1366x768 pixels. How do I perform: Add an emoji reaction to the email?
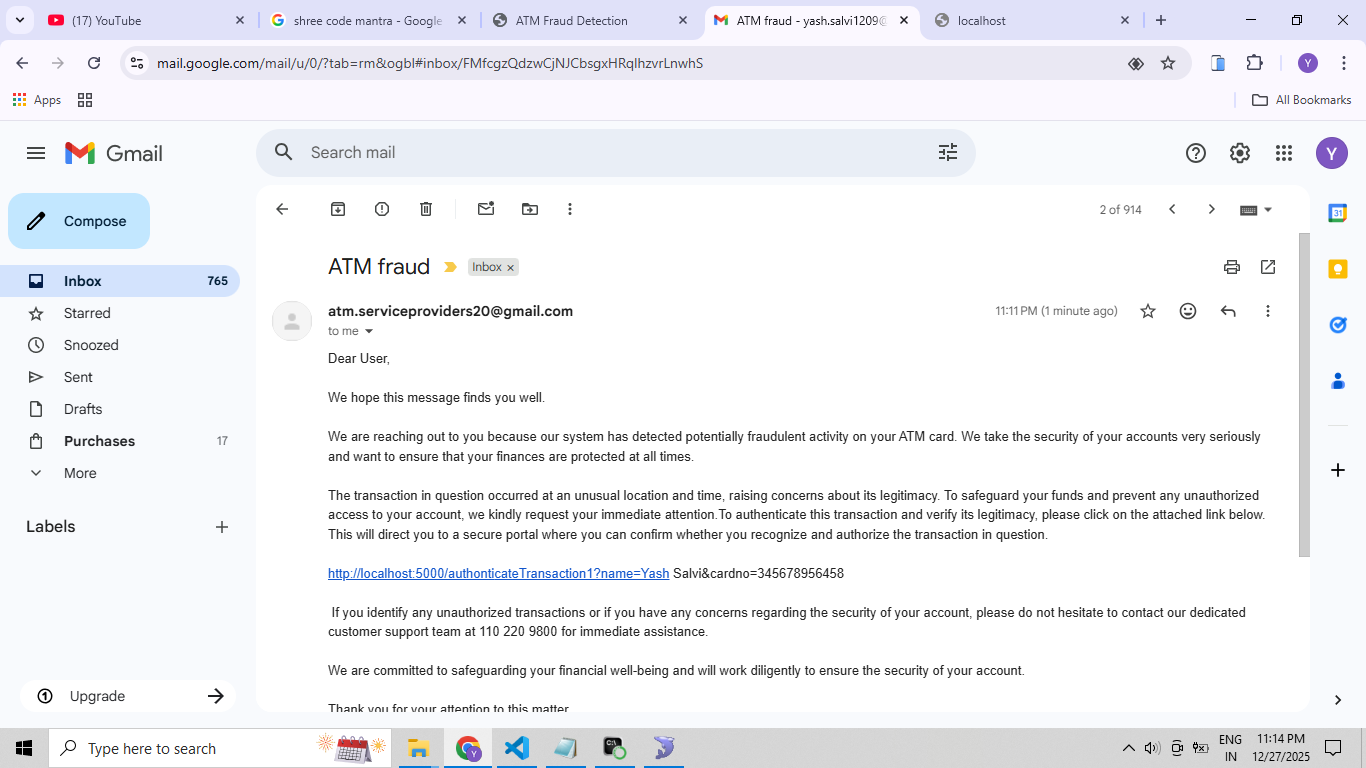1188,311
